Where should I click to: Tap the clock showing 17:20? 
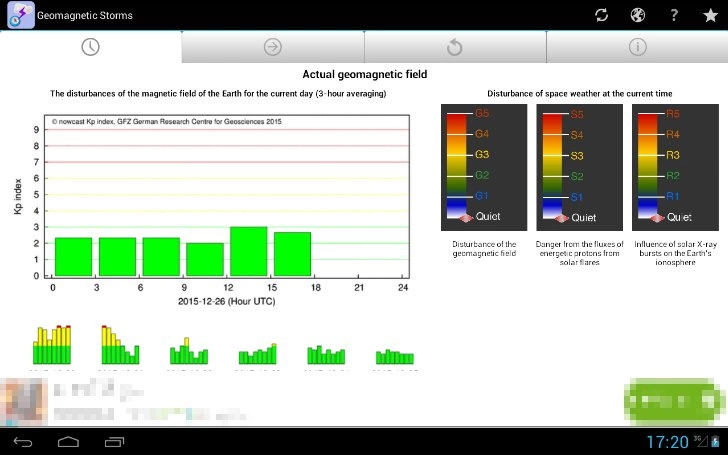[667, 441]
